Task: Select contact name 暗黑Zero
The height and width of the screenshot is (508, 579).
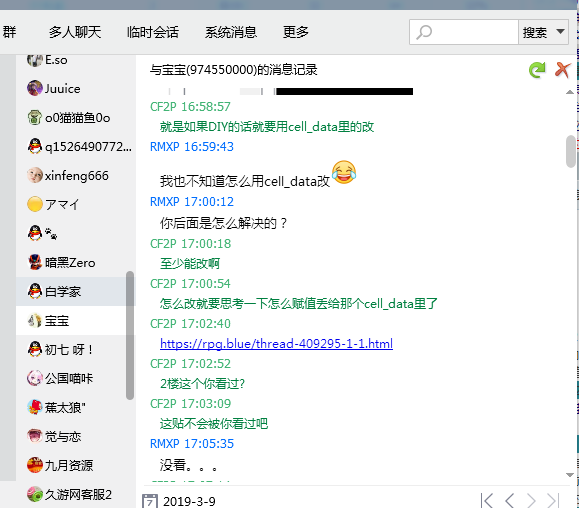Action: coord(70,262)
